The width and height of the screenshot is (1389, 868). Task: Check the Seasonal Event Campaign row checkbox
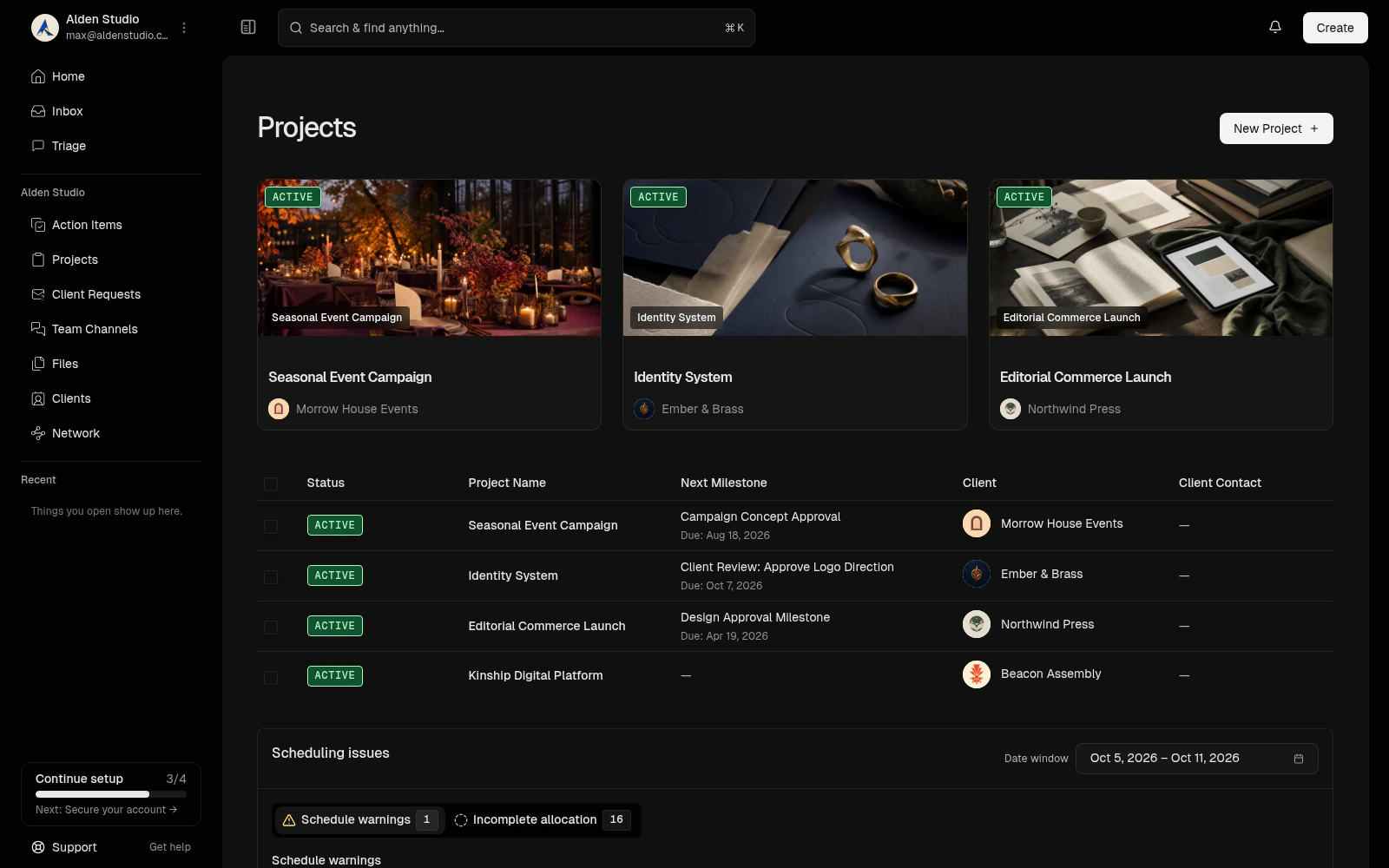(271, 526)
